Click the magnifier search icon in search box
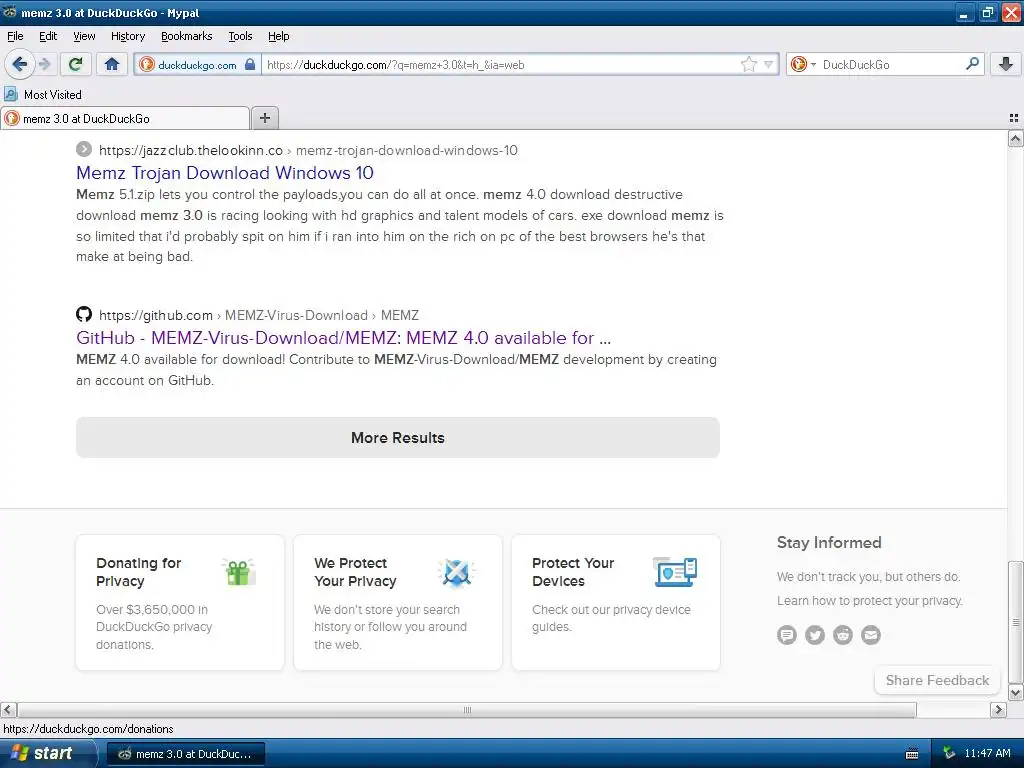This screenshot has width=1024, height=768. [x=972, y=63]
